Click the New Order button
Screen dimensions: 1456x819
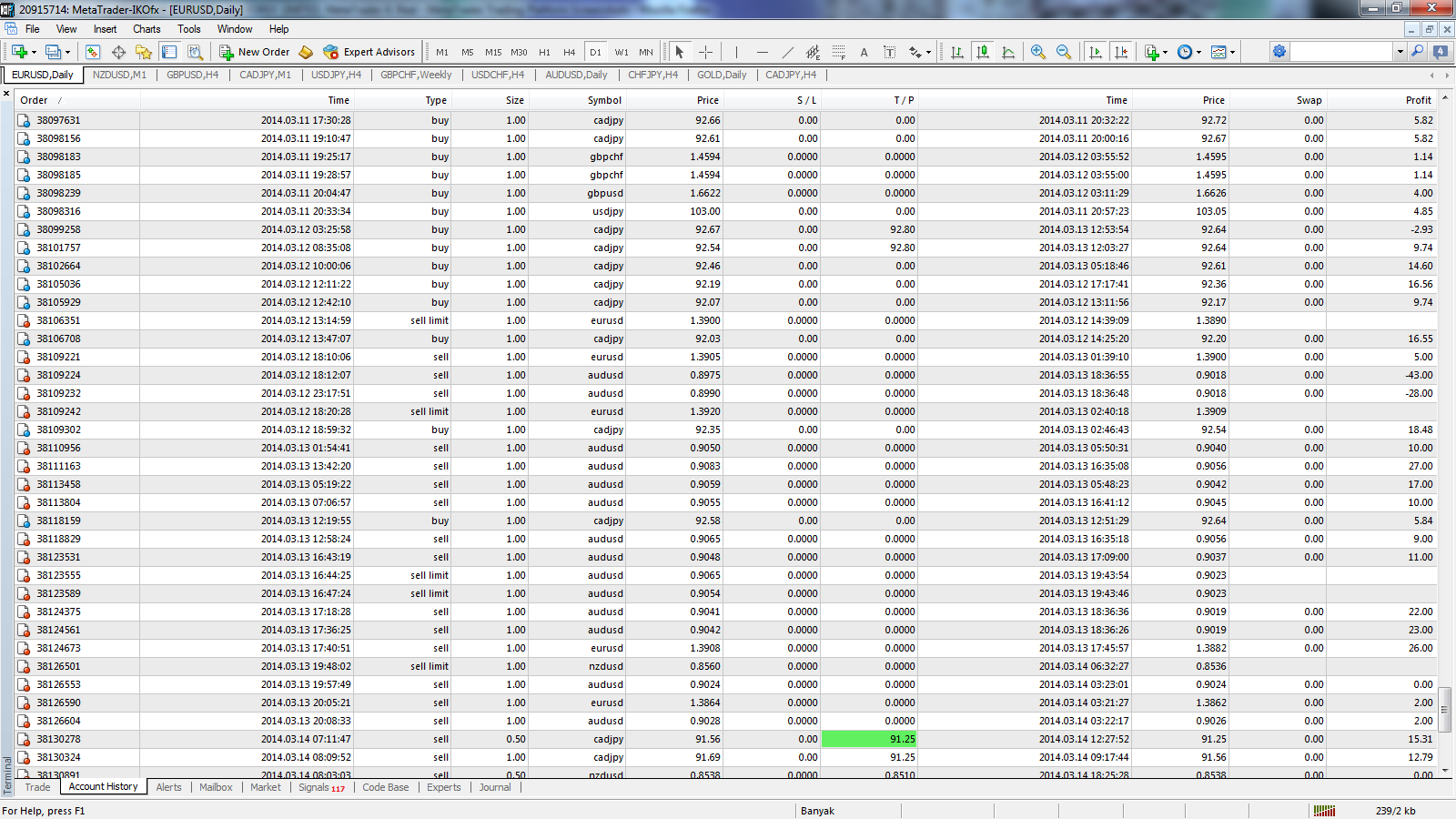coord(255,52)
